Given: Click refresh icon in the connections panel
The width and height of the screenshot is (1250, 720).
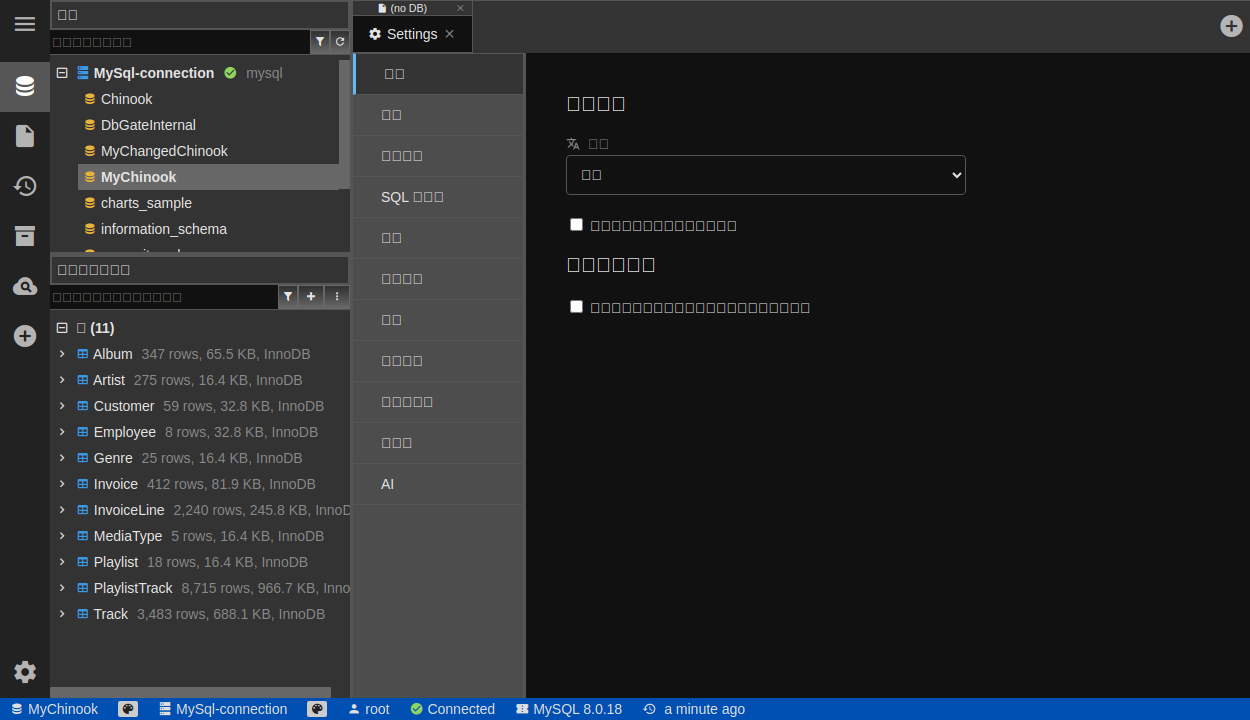Looking at the screenshot, I should pyautogui.click(x=340, y=42).
